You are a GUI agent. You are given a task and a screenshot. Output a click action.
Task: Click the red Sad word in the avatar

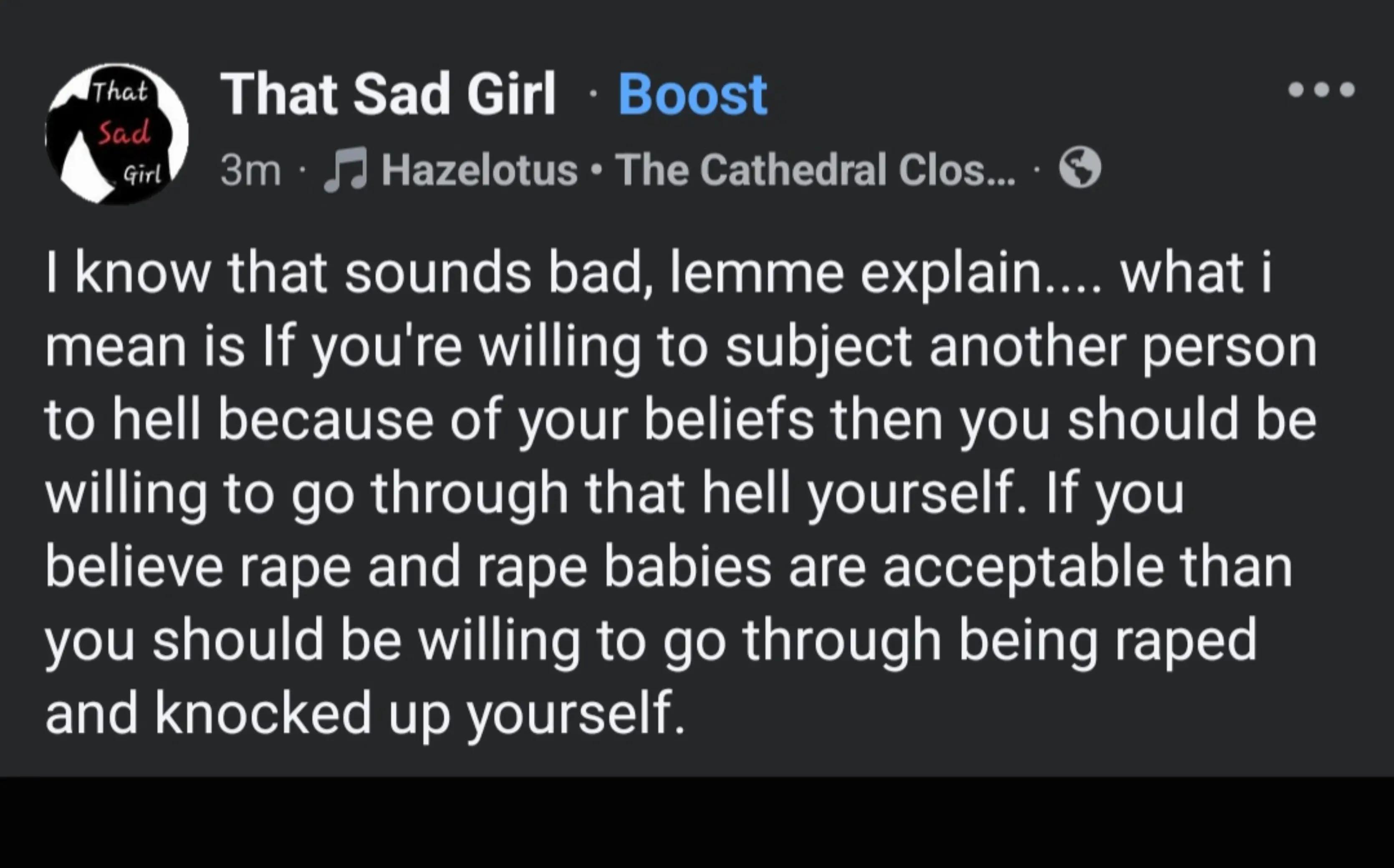(124, 133)
